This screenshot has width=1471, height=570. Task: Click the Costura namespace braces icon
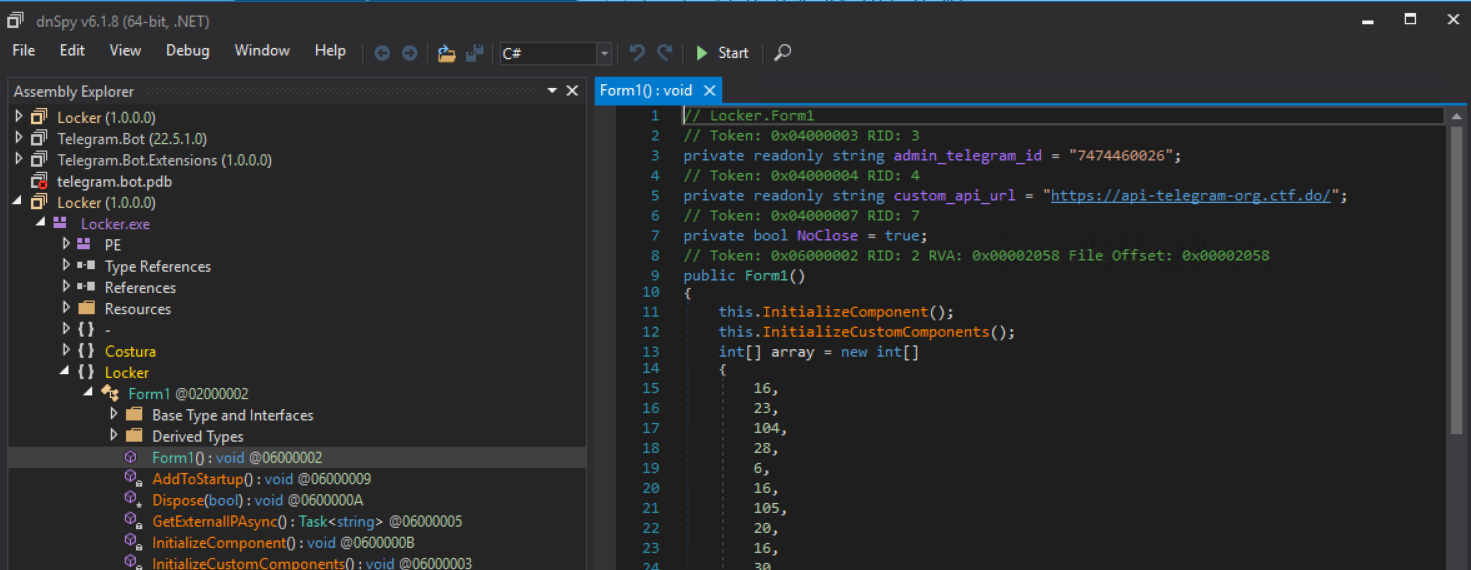[87, 351]
